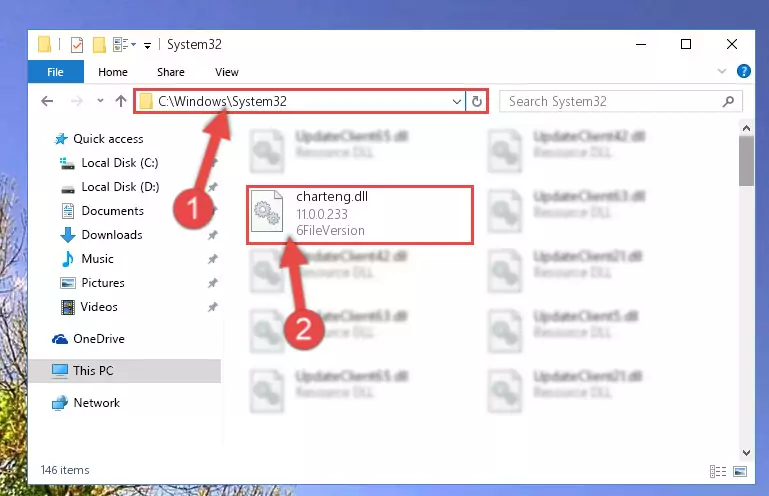The width and height of the screenshot is (769, 496).
Task: Go back with the left arrow button
Action: [x=47, y=101]
